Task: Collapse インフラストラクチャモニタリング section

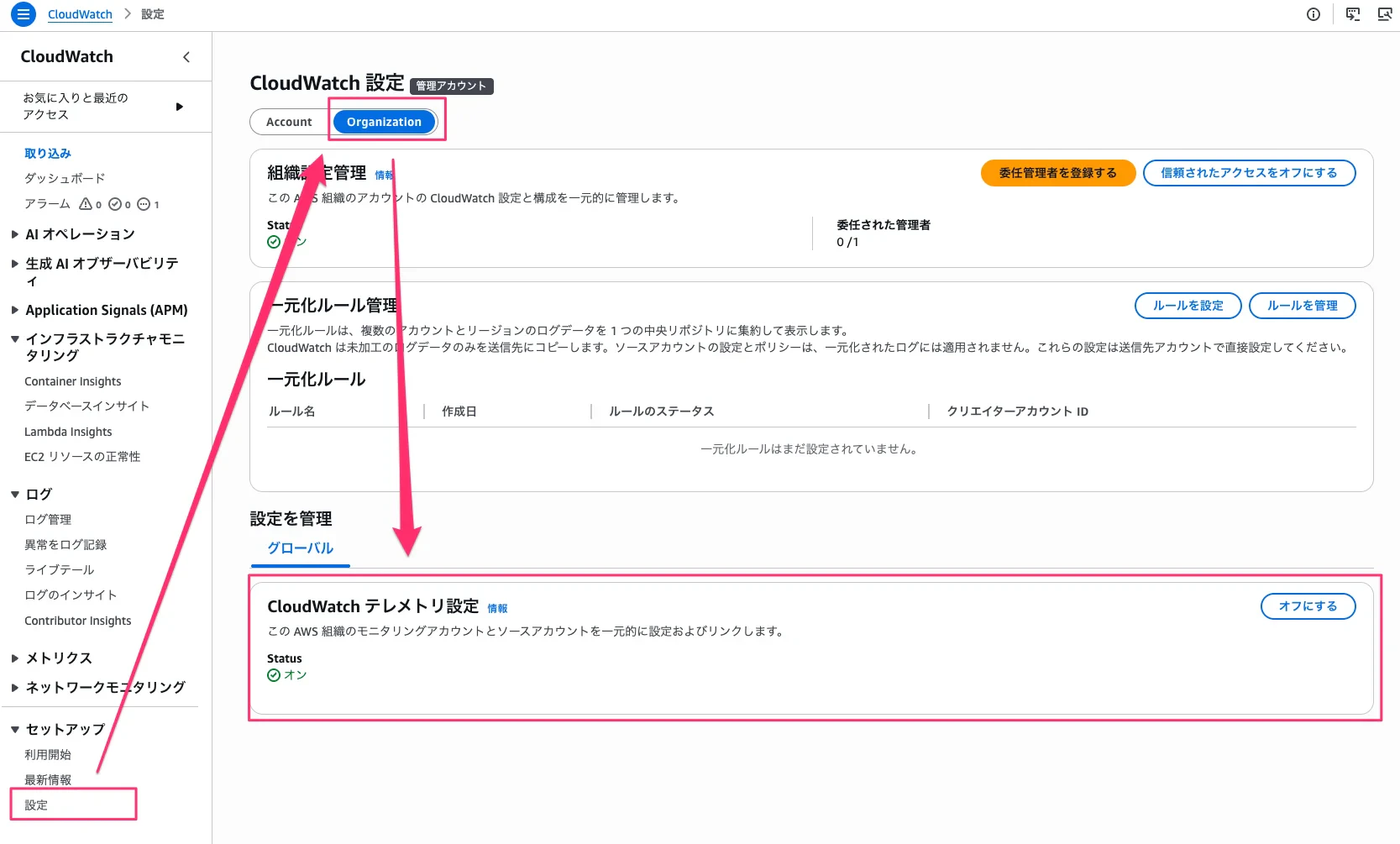Action: (15, 339)
